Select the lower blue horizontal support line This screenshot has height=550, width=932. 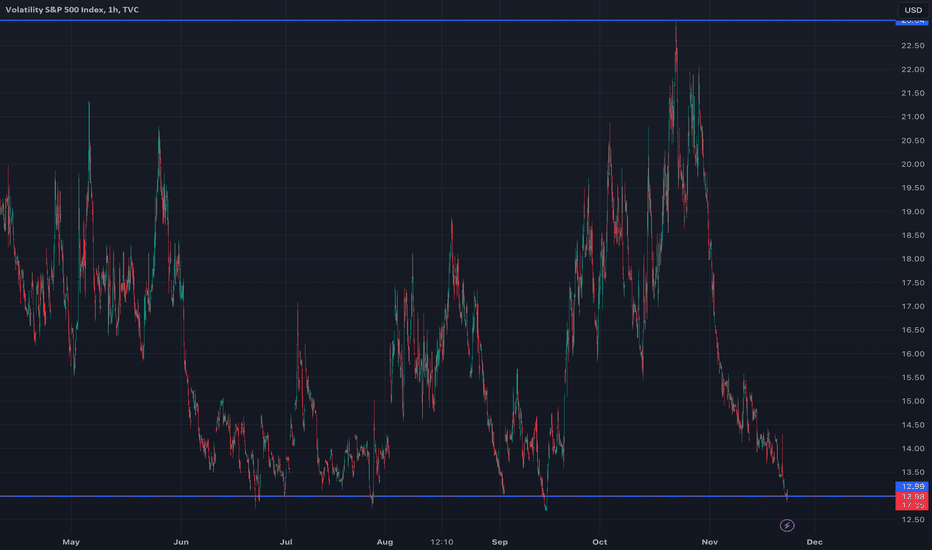coord(447,496)
